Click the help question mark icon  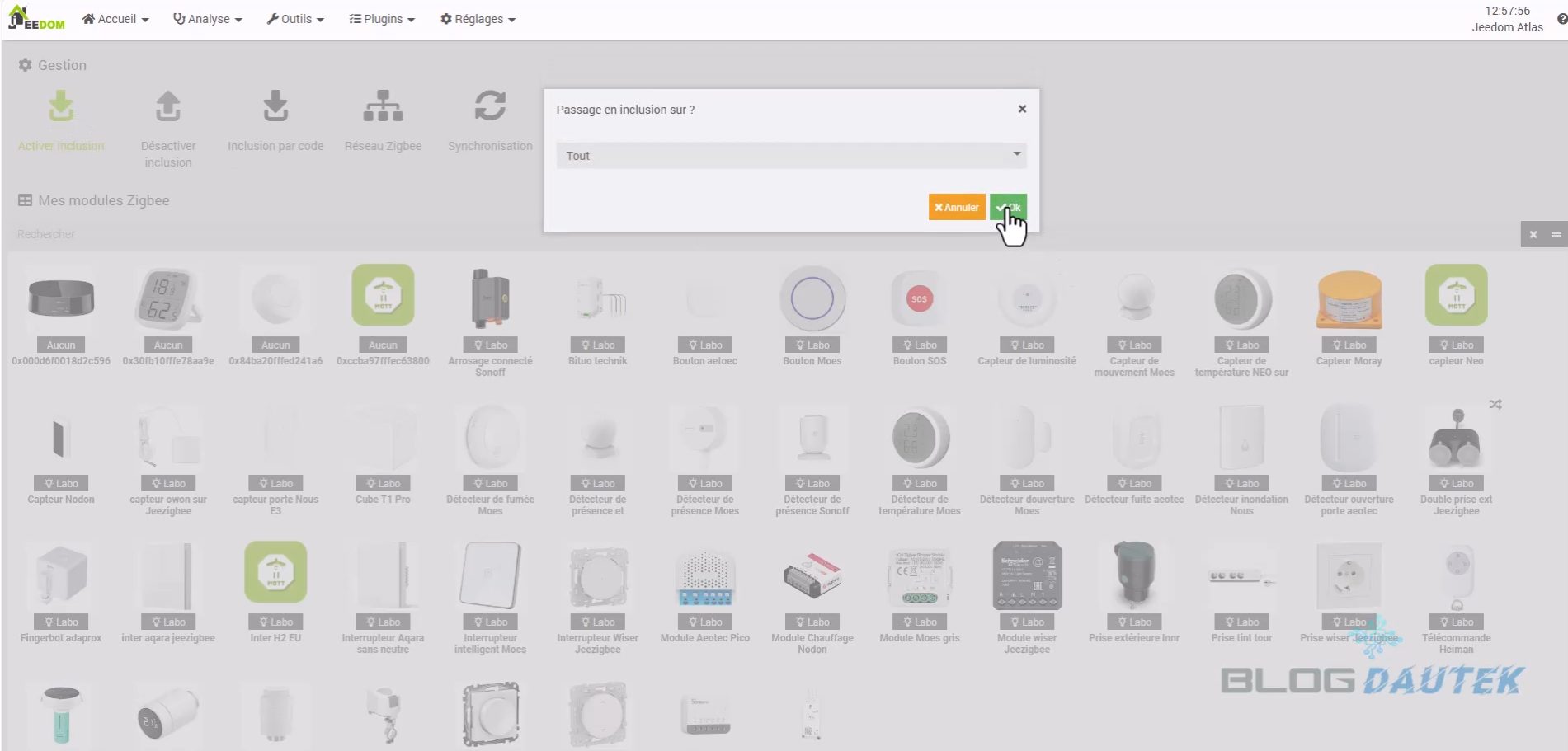pyautogui.click(x=1561, y=19)
